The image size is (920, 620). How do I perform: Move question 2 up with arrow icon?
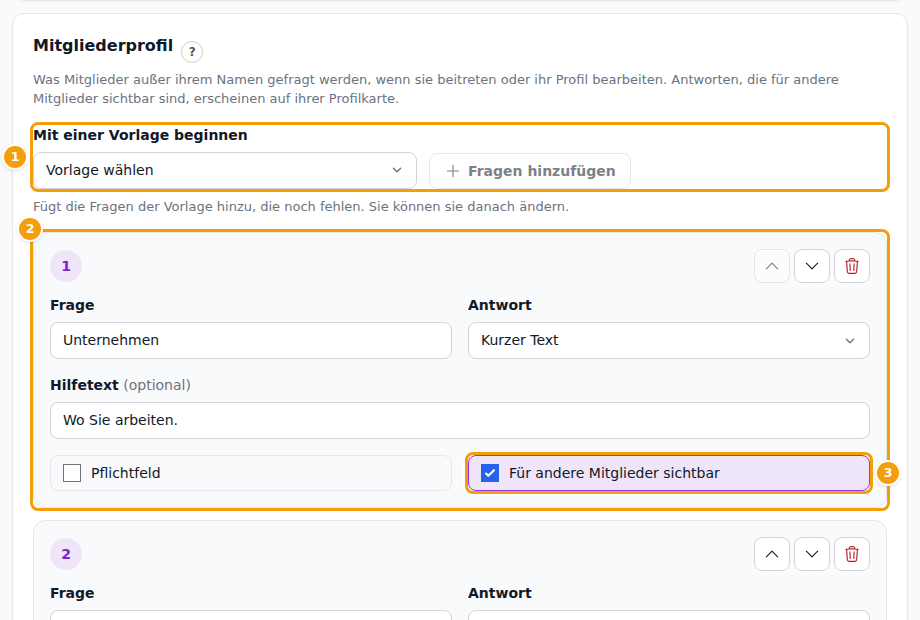click(x=772, y=554)
